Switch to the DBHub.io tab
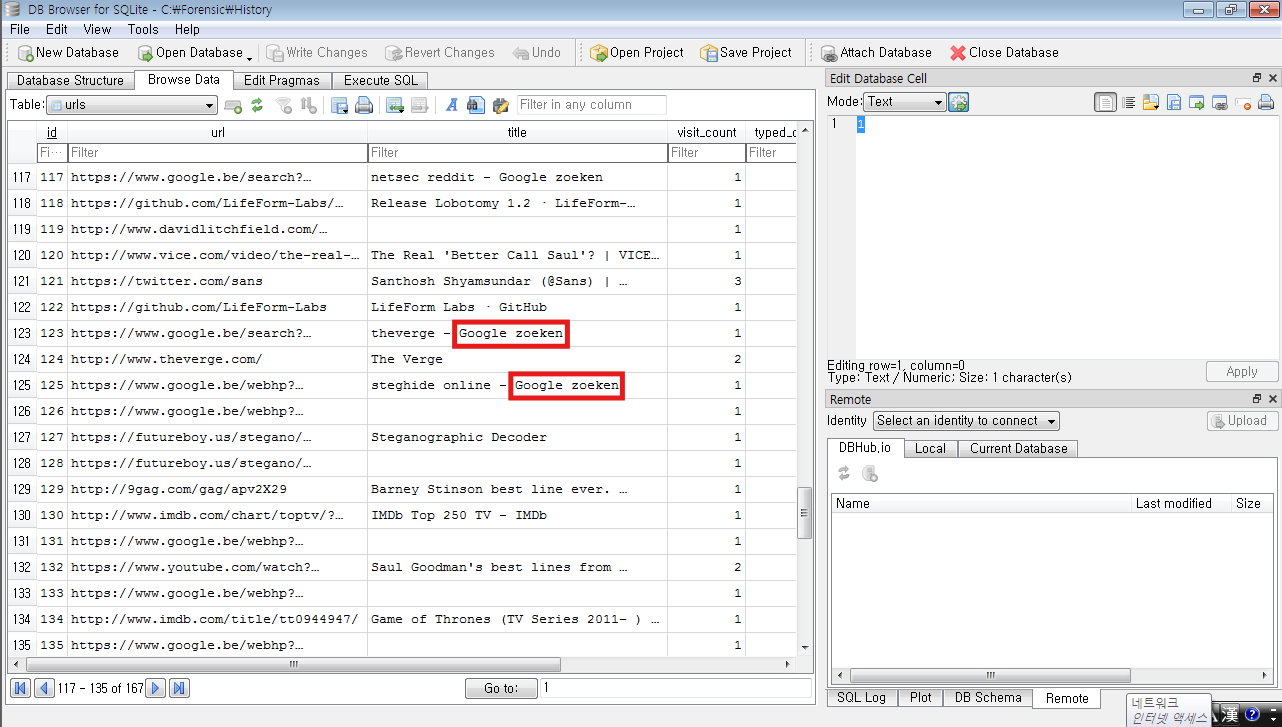Viewport: 1282px width, 727px height. [865, 448]
